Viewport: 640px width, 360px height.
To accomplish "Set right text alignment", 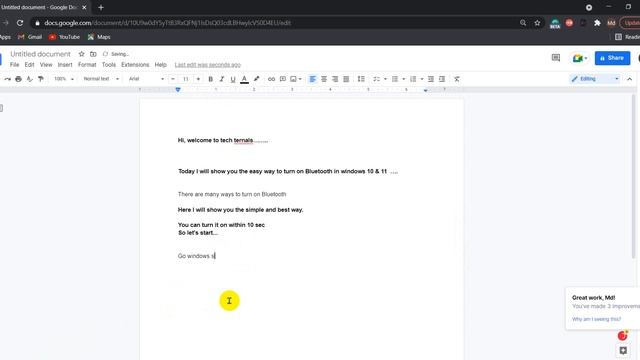I will (335, 79).
